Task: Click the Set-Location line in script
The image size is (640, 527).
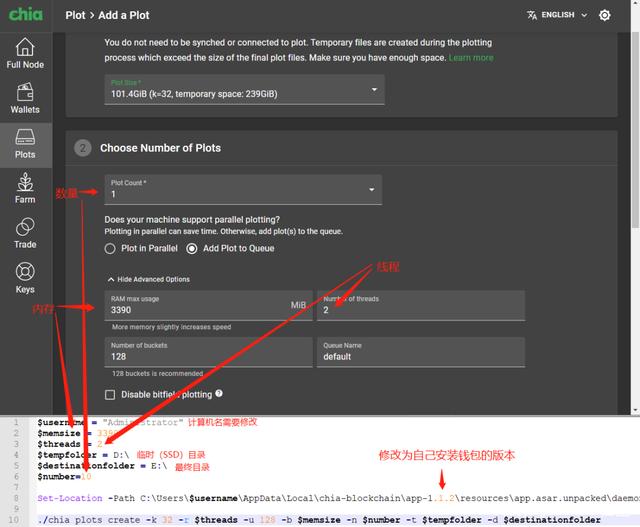Action: coord(338,498)
